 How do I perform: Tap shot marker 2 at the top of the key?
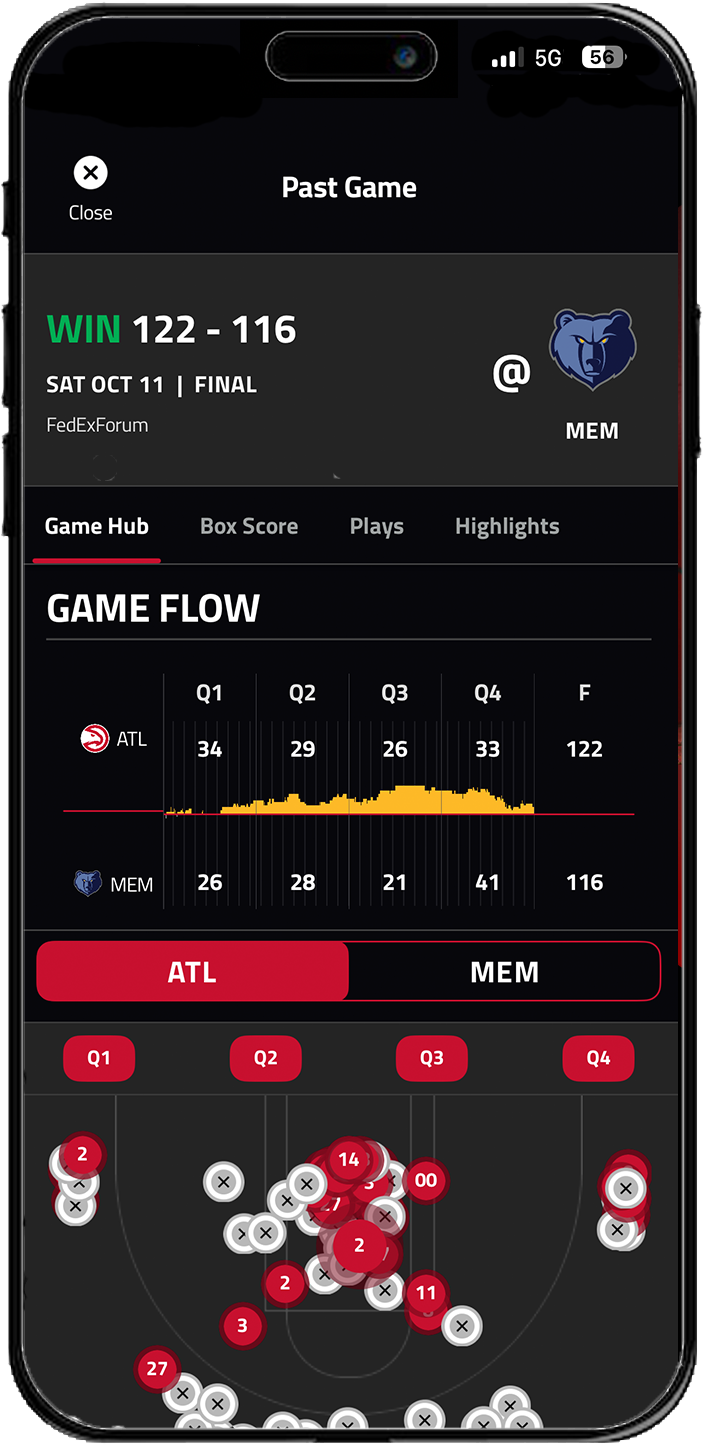tap(358, 1247)
